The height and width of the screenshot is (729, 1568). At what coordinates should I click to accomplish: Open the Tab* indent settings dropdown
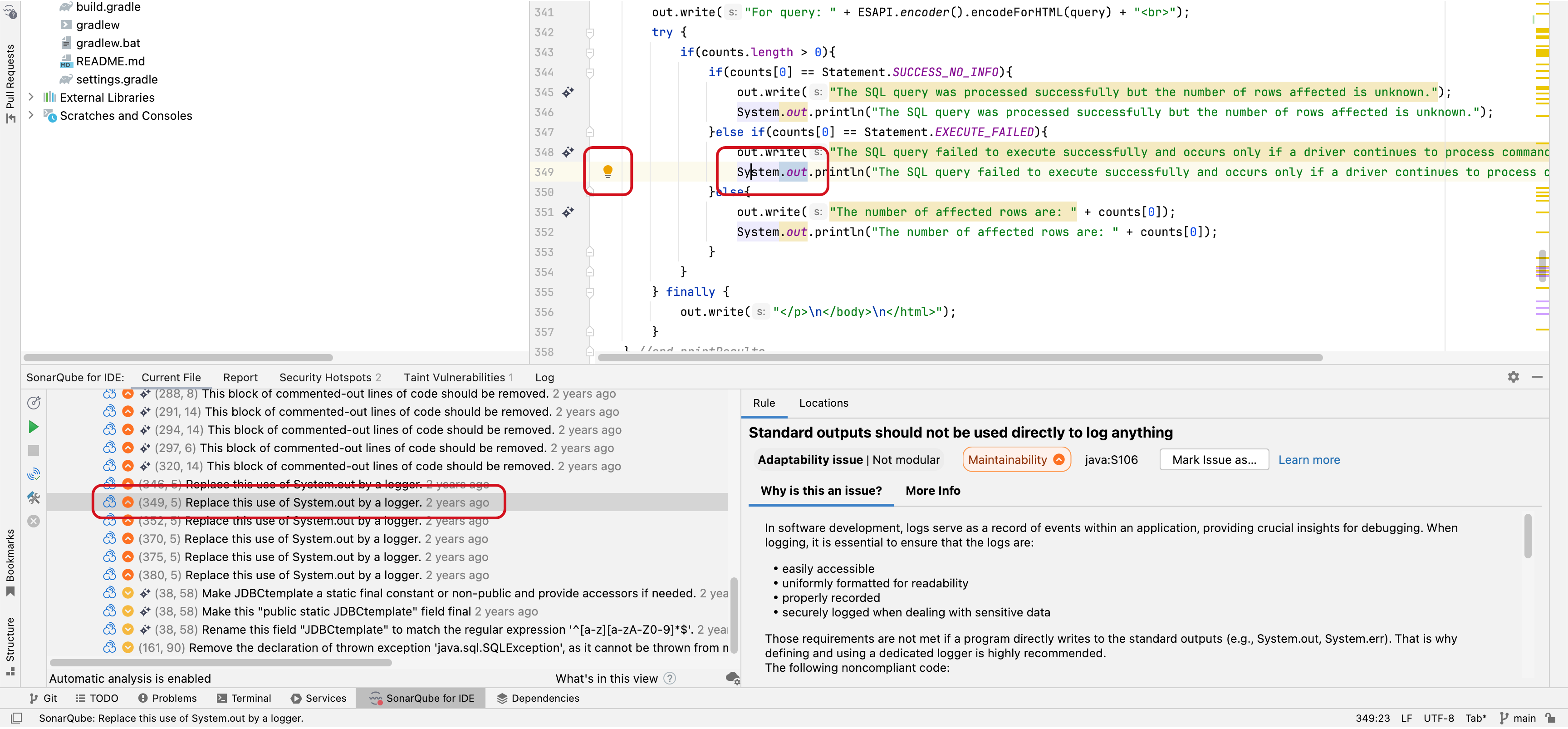click(x=1475, y=718)
